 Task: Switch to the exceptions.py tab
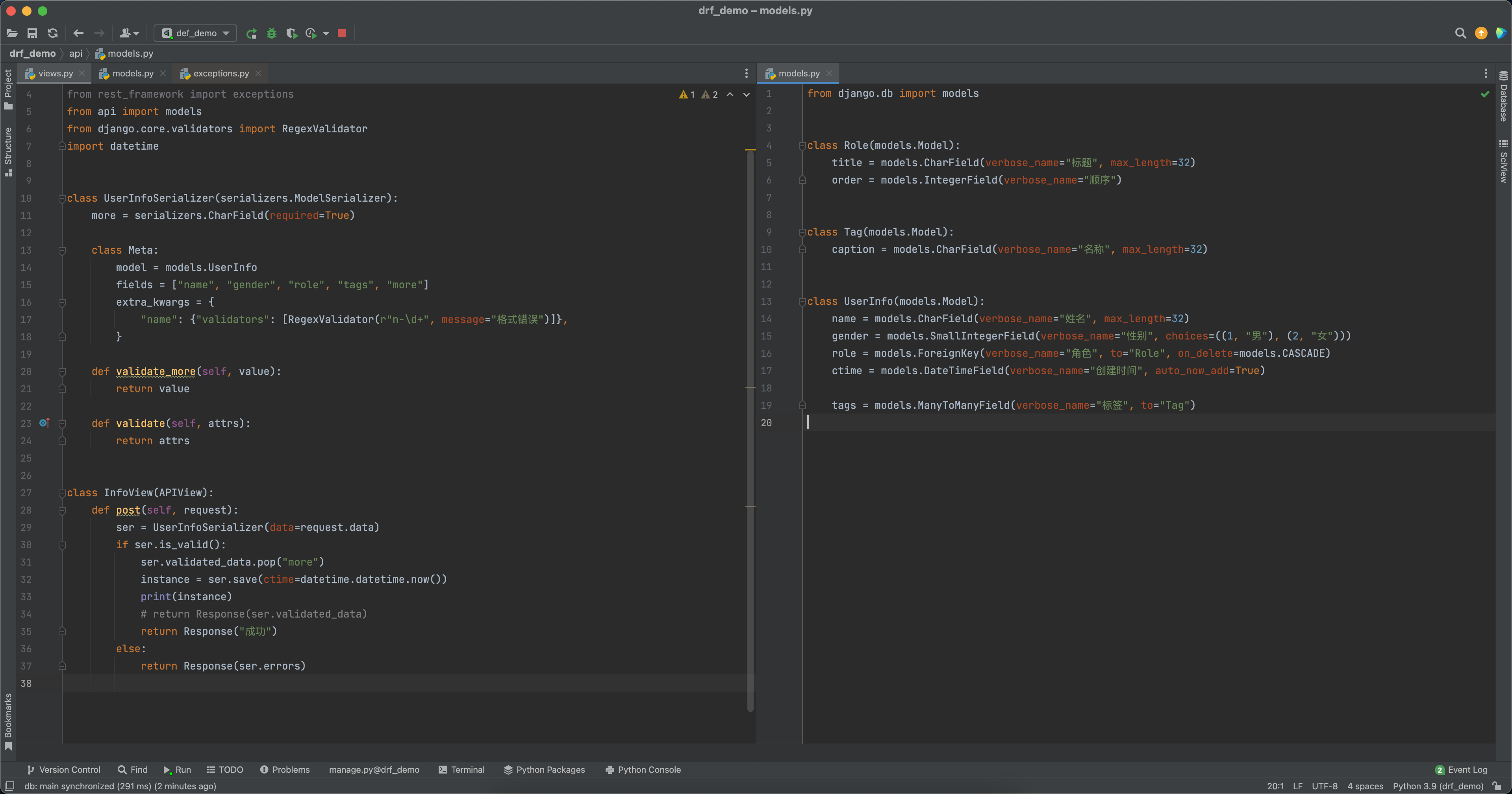pyautogui.click(x=220, y=73)
